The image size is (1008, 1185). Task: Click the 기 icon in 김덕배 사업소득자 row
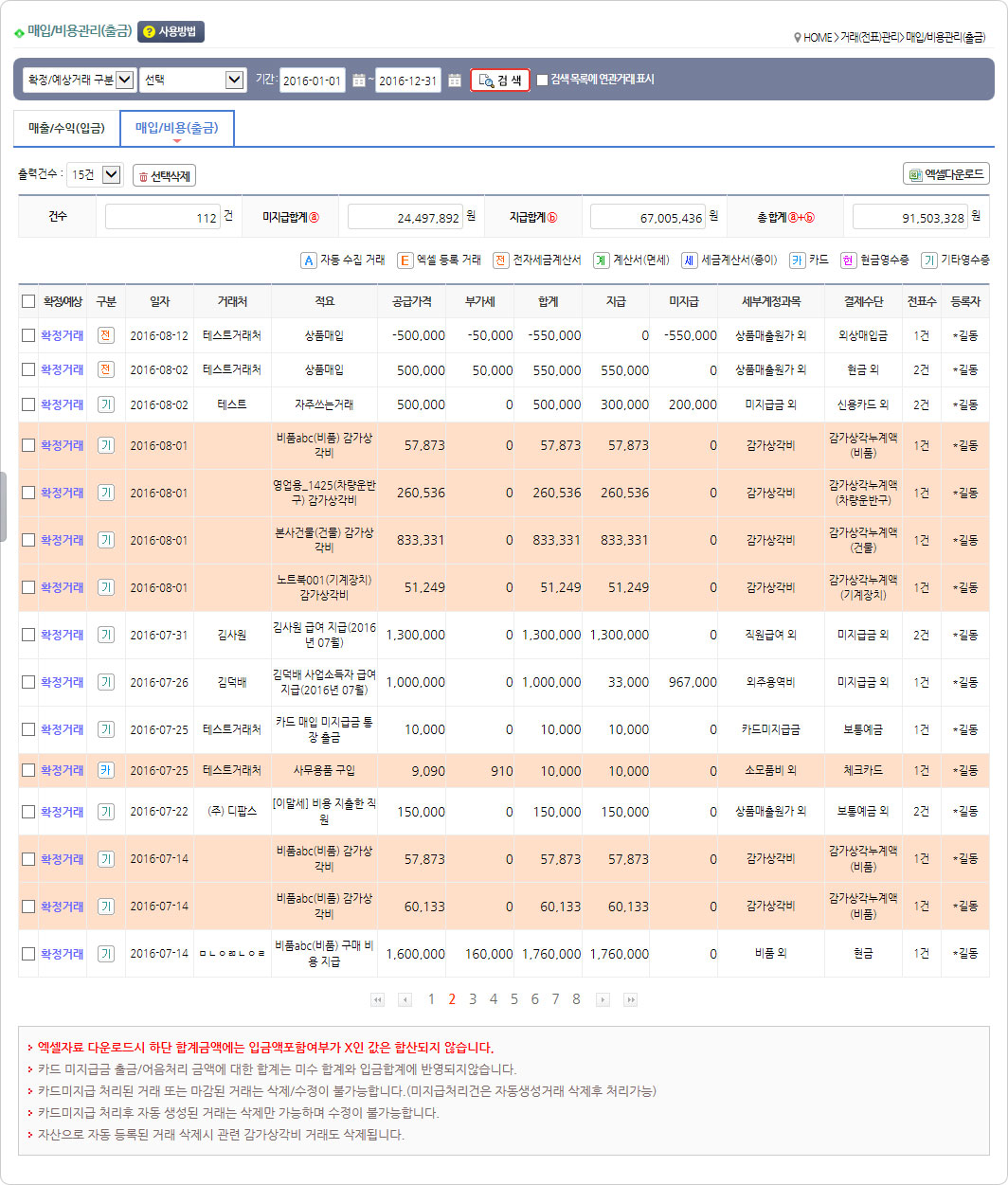[x=106, y=682]
